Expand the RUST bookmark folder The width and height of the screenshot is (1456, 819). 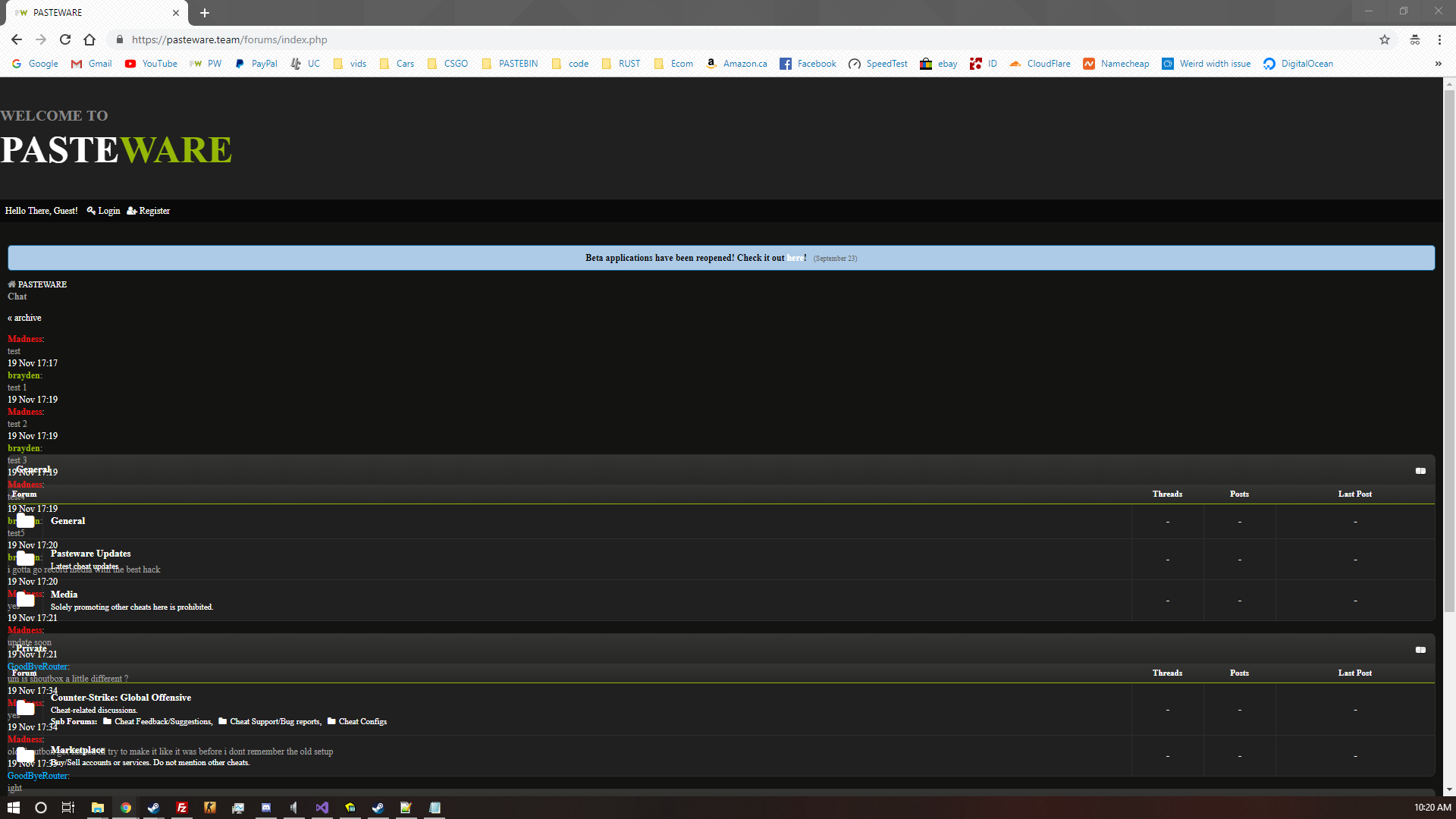[x=621, y=64]
